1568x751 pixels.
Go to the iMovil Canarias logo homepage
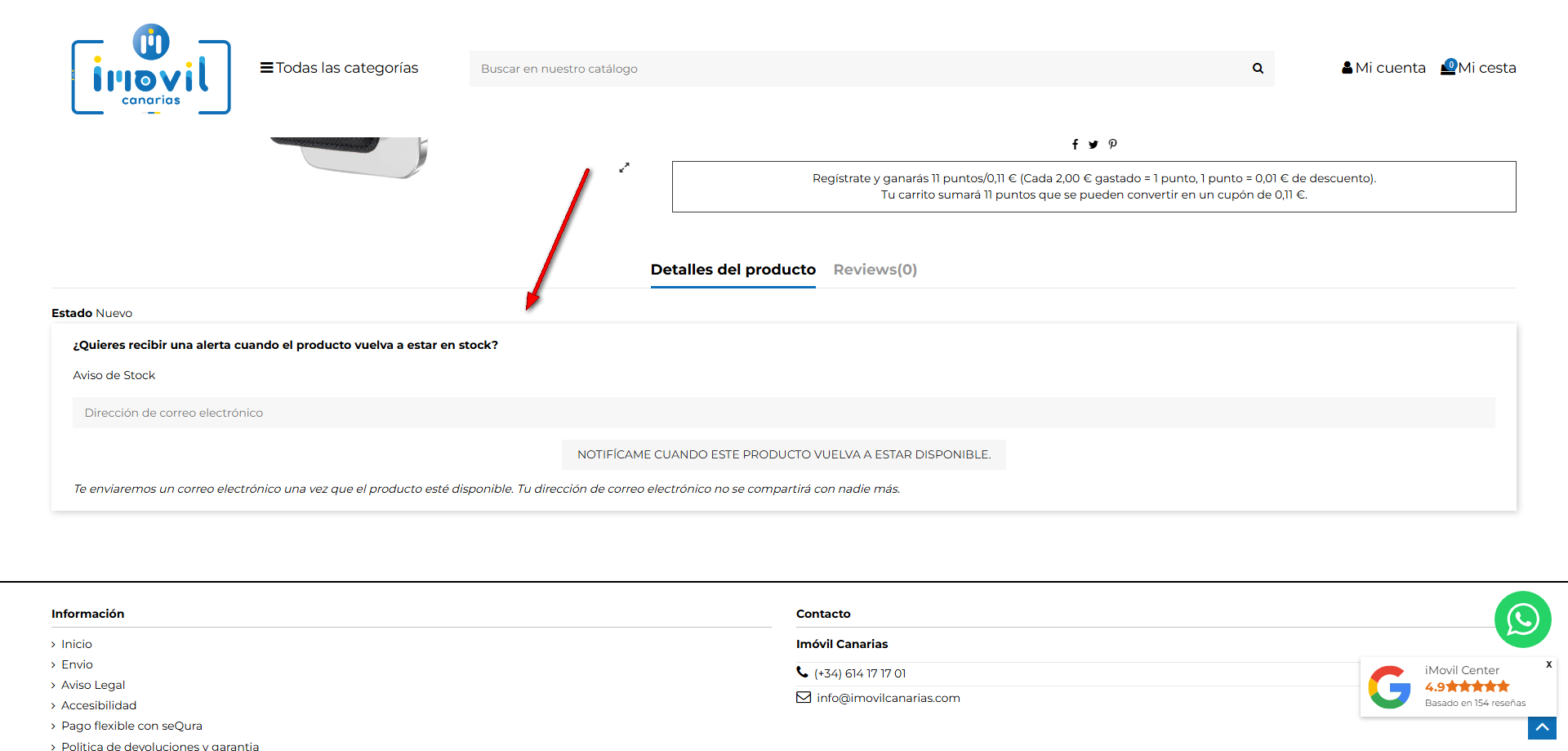pos(151,69)
